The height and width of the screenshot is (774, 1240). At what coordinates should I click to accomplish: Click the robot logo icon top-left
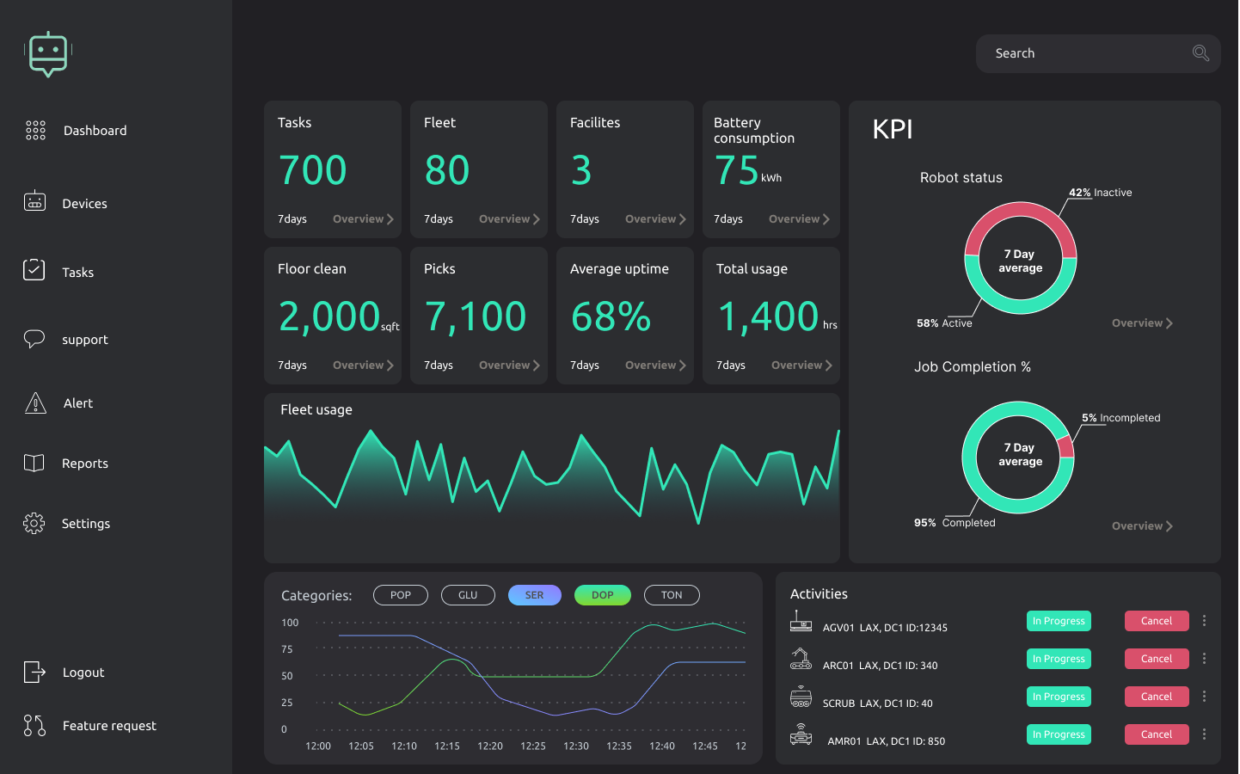[x=46, y=55]
